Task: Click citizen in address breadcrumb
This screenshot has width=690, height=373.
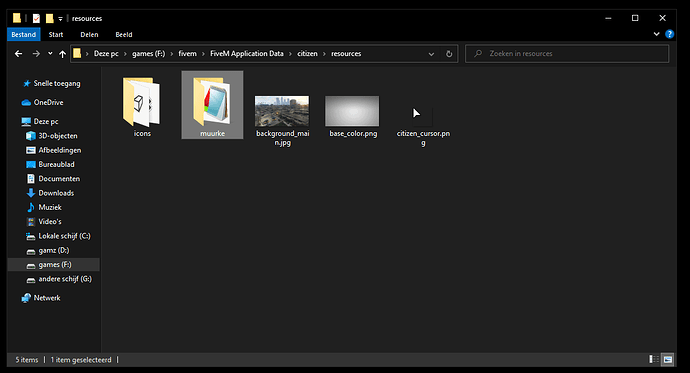Action: (307, 54)
